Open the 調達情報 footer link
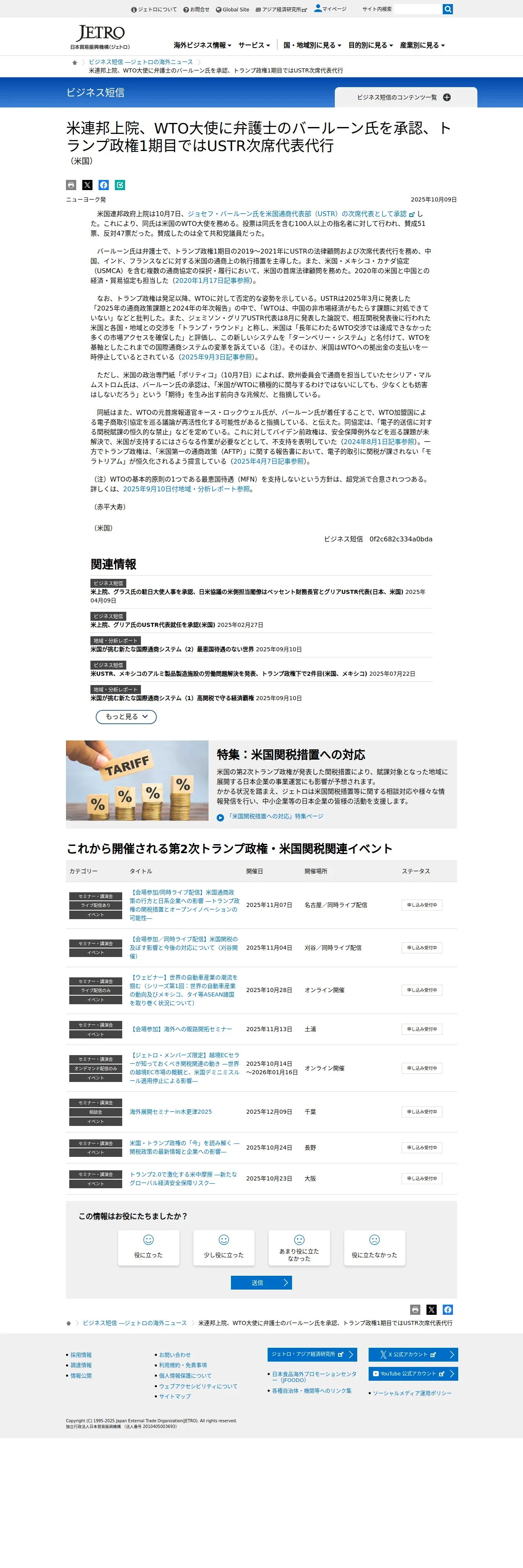 81,1365
